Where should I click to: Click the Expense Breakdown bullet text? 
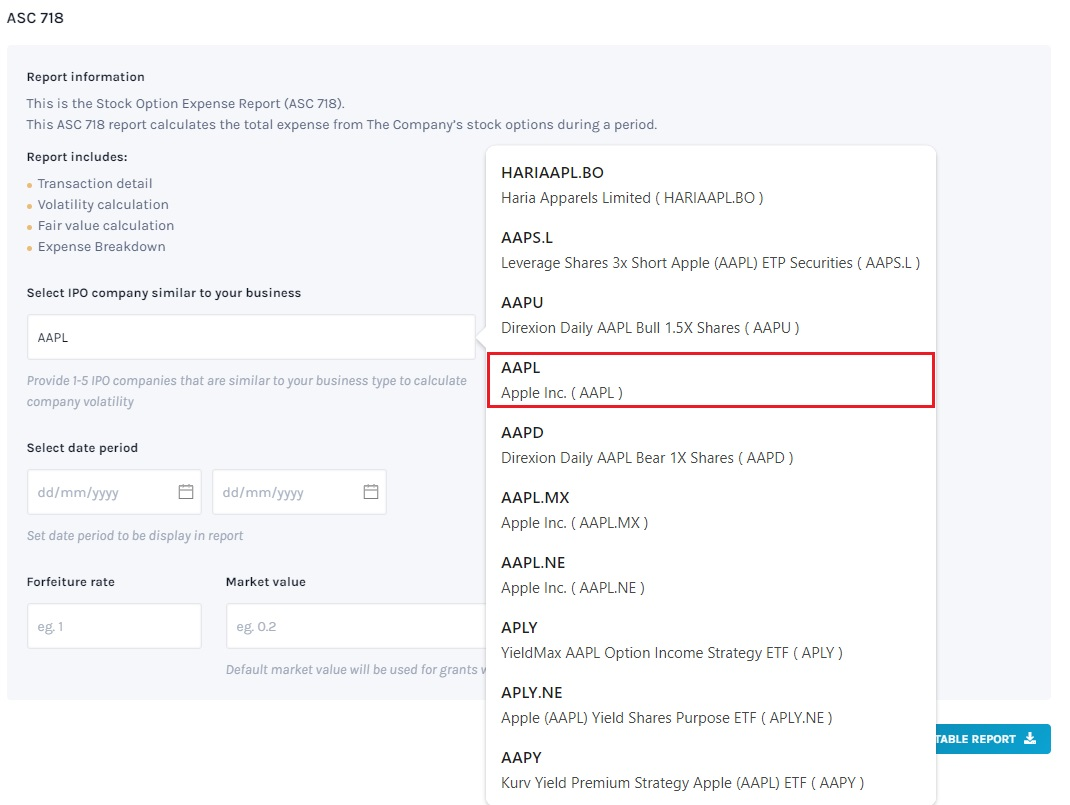[102, 247]
